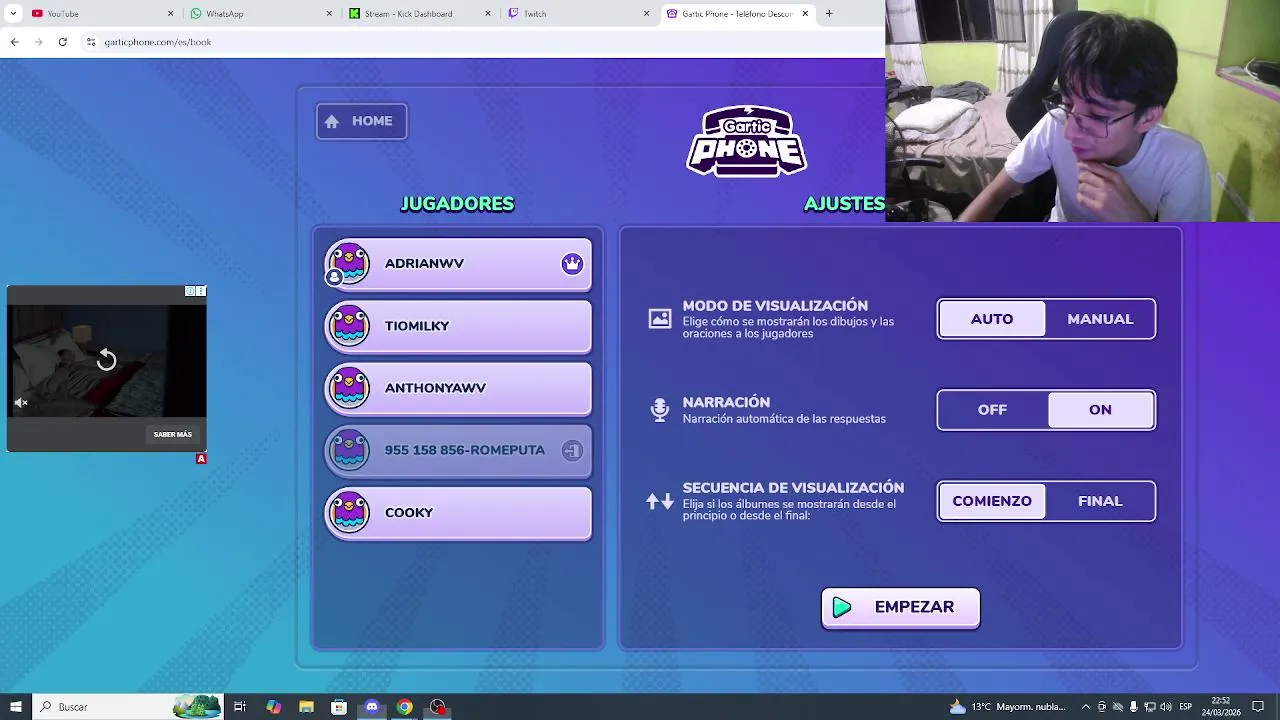The width and height of the screenshot is (1280, 720).
Task: Replay the ad video
Action: (106, 360)
